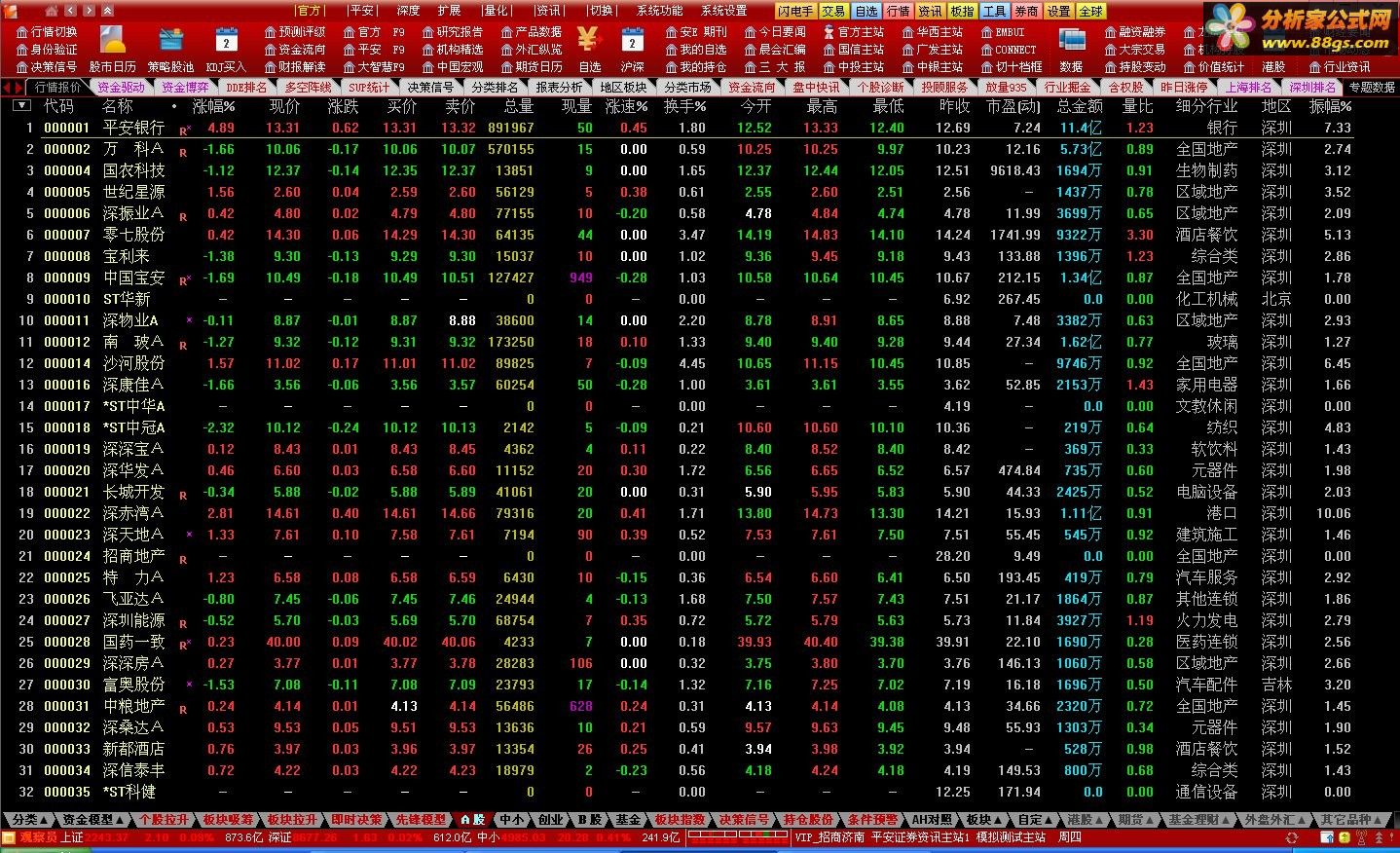The width and height of the screenshot is (1400, 853).
Task: Switch to DDE排名 tab
Action: click(246, 88)
